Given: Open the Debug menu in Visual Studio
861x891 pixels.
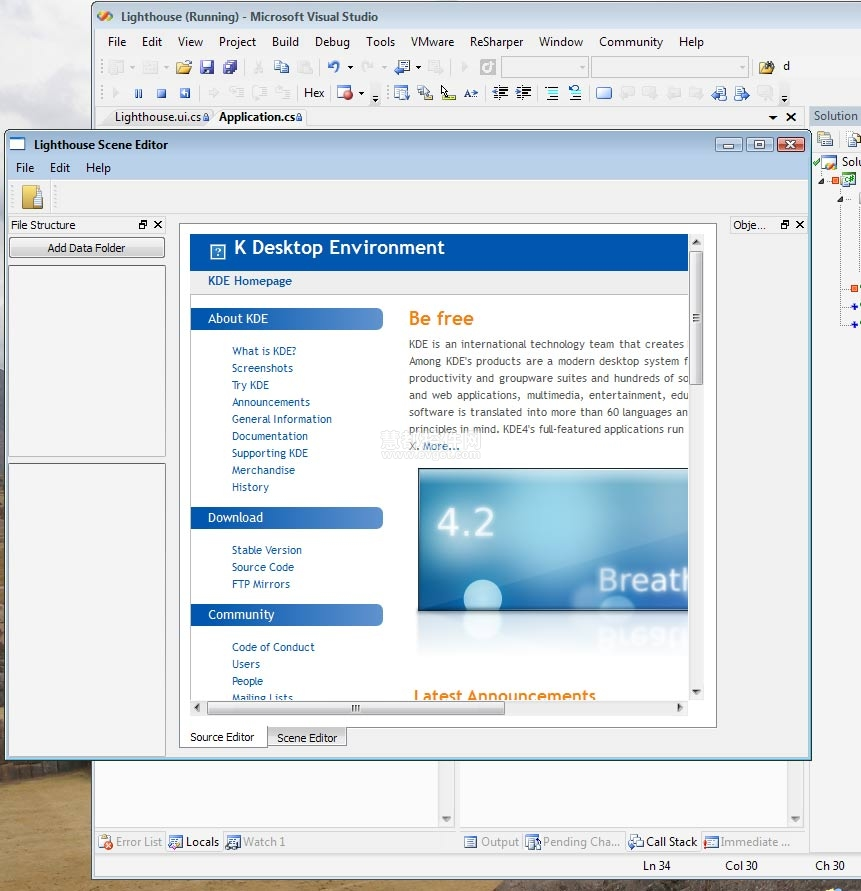Looking at the screenshot, I should 332,42.
